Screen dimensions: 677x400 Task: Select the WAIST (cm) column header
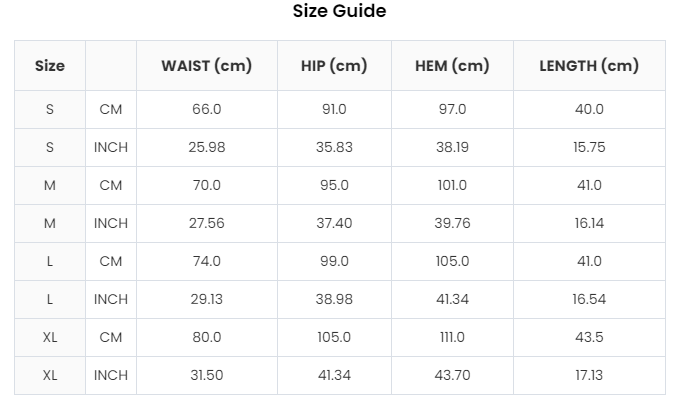(206, 66)
